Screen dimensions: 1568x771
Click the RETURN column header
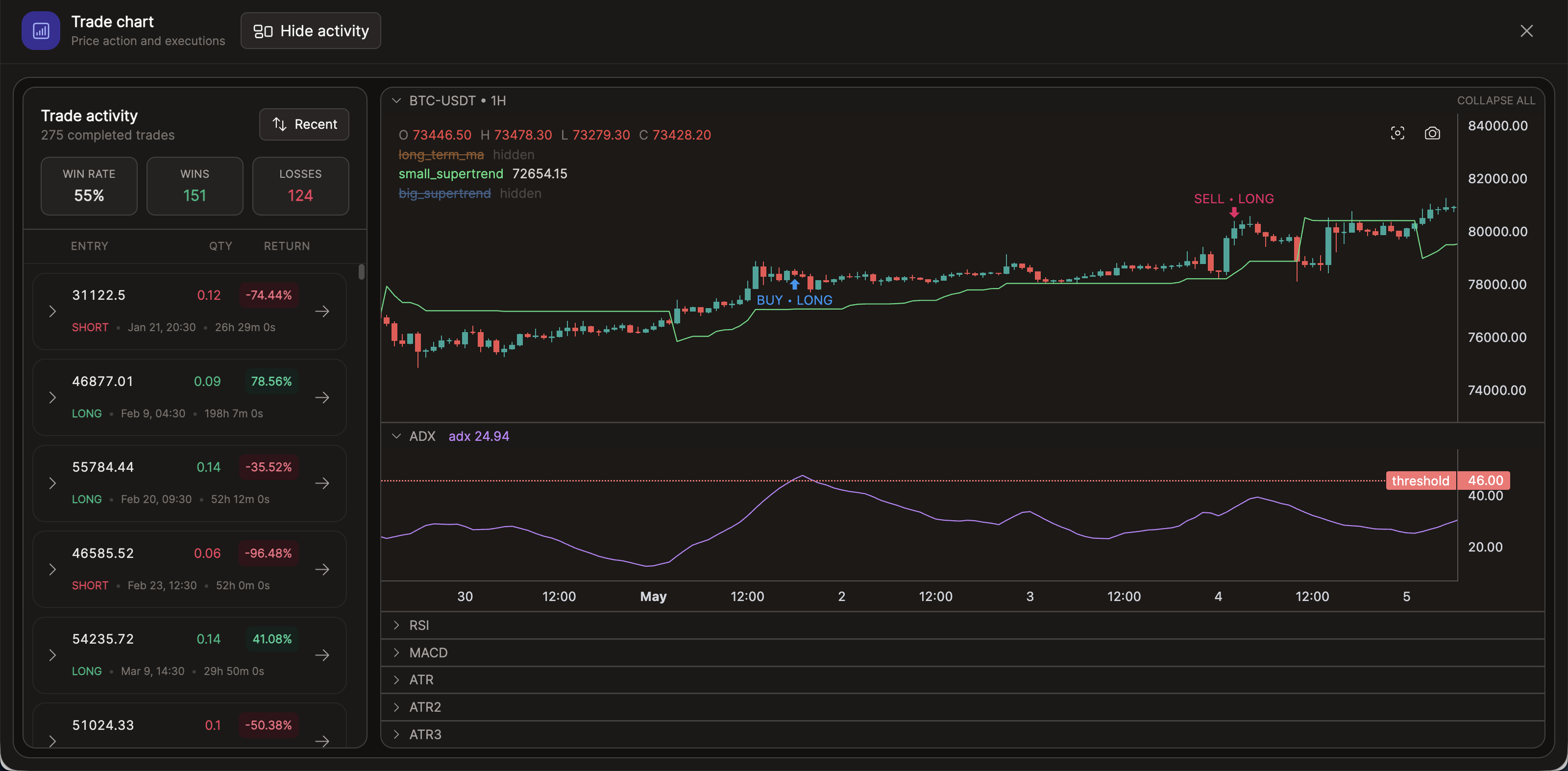(x=287, y=246)
